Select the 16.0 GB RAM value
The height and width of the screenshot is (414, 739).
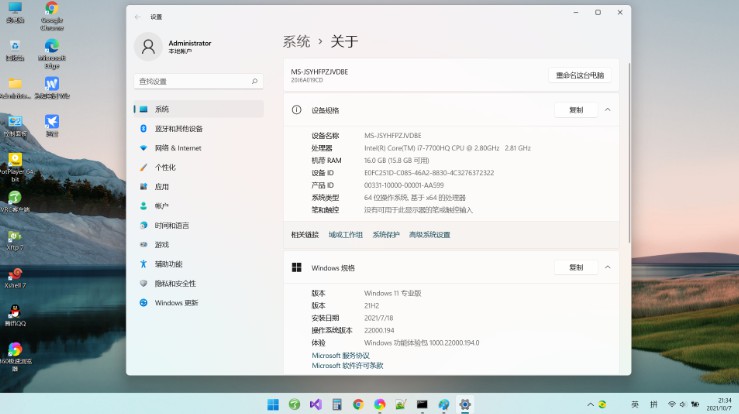396,160
